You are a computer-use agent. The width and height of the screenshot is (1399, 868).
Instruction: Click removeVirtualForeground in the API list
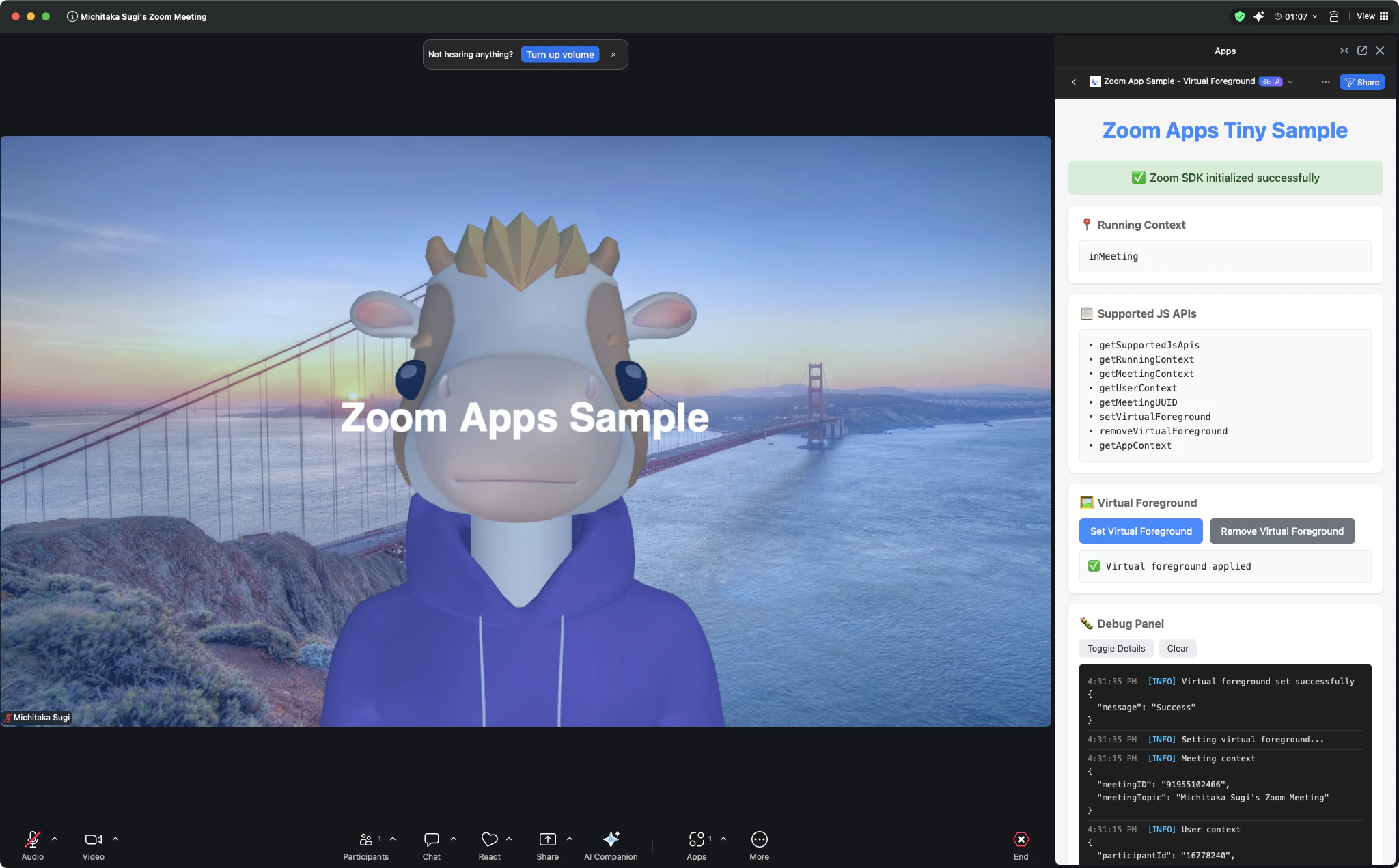(1163, 431)
